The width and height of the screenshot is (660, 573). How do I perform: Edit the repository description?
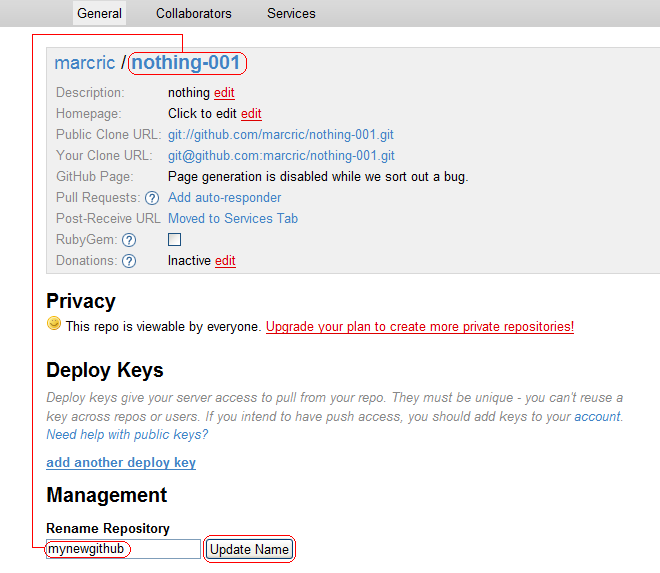coord(224,93)
